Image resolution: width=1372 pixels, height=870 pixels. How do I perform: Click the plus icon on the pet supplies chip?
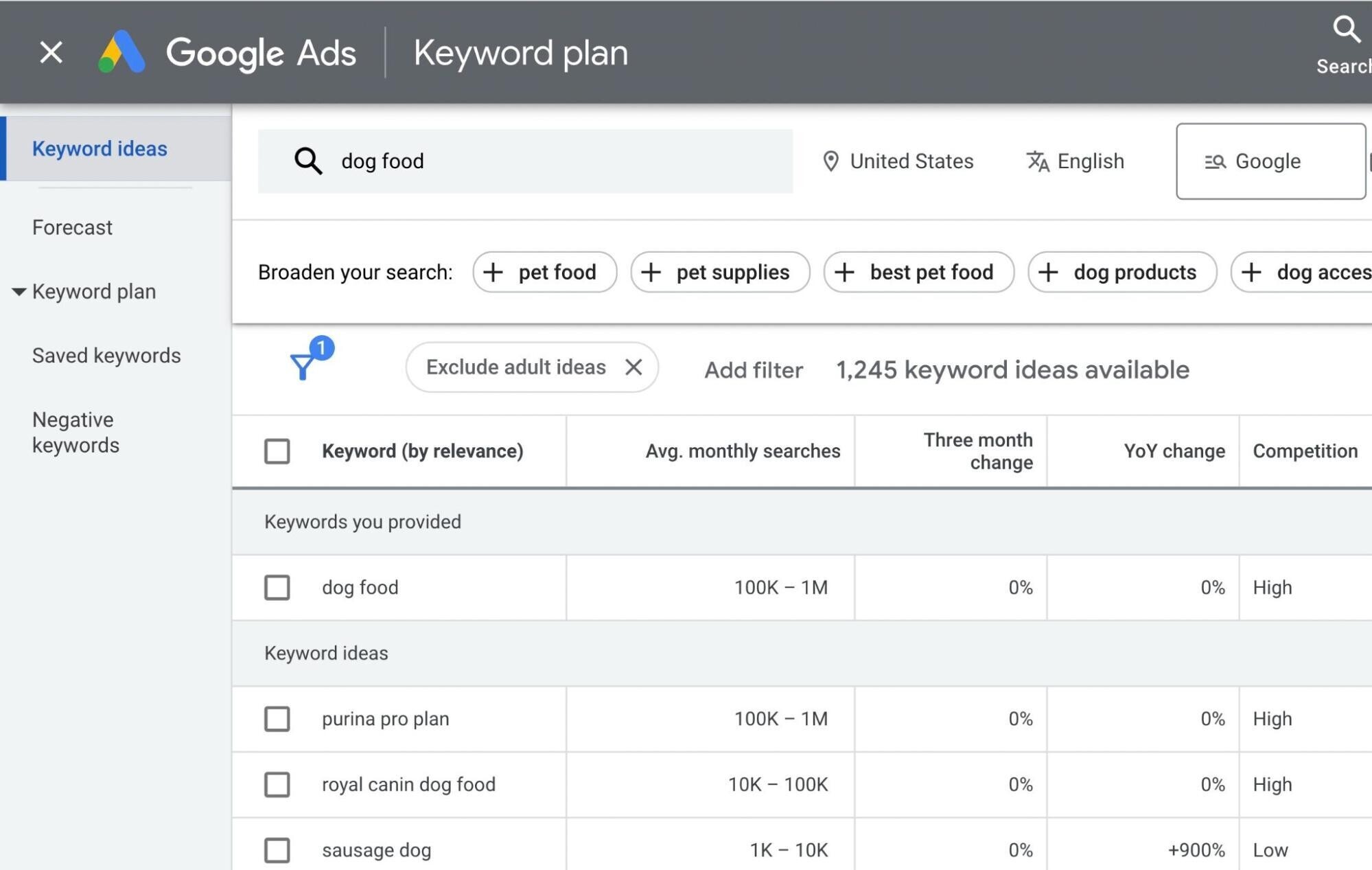pyautogui.click(x=651, y=273)
